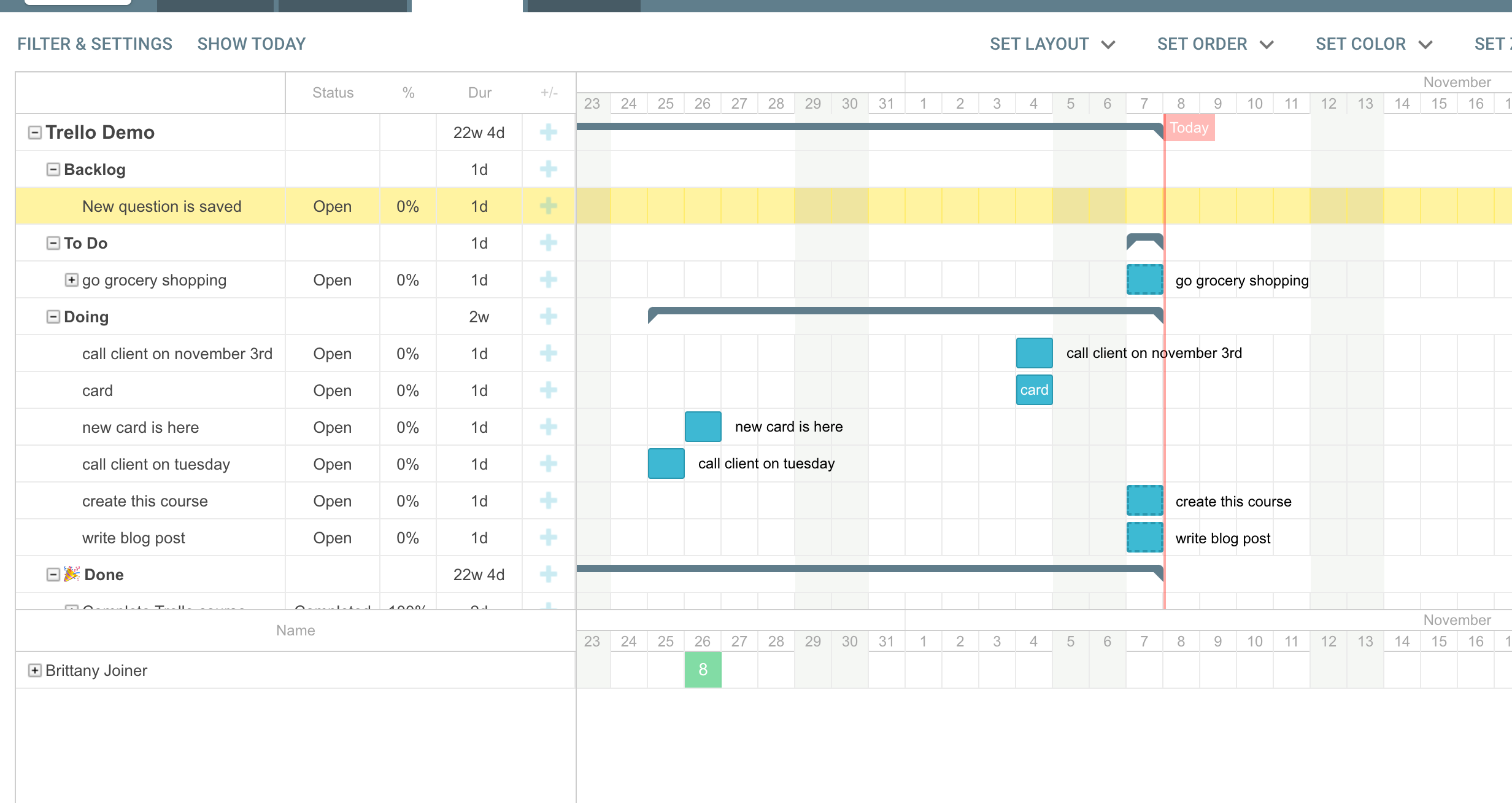
Task: Click the SHOW TODAY button
Action: [250, 44]
